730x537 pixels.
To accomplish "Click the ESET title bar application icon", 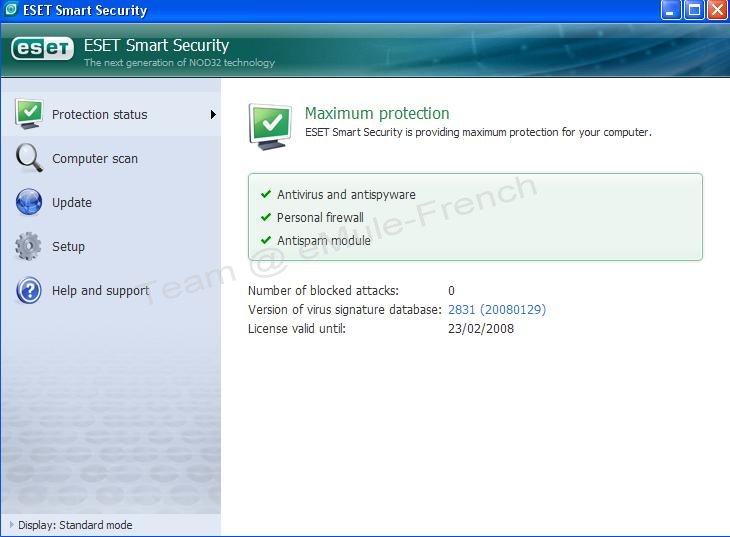I will 10,9.
